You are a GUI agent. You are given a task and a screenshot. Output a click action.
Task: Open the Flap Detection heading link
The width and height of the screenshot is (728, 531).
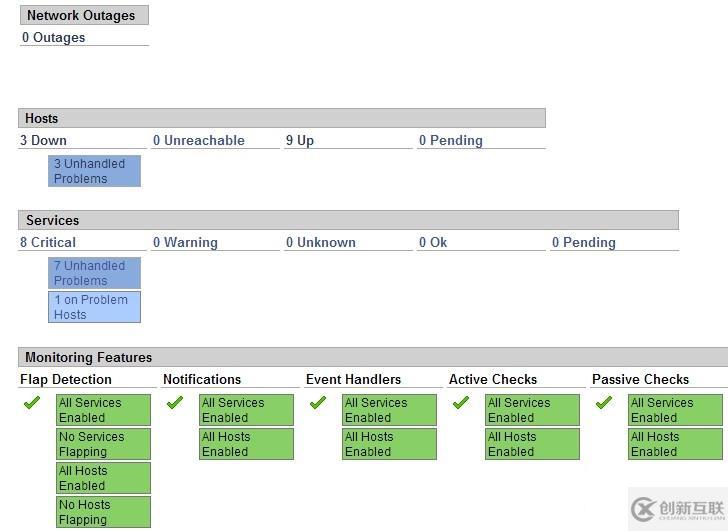(66, 379)
